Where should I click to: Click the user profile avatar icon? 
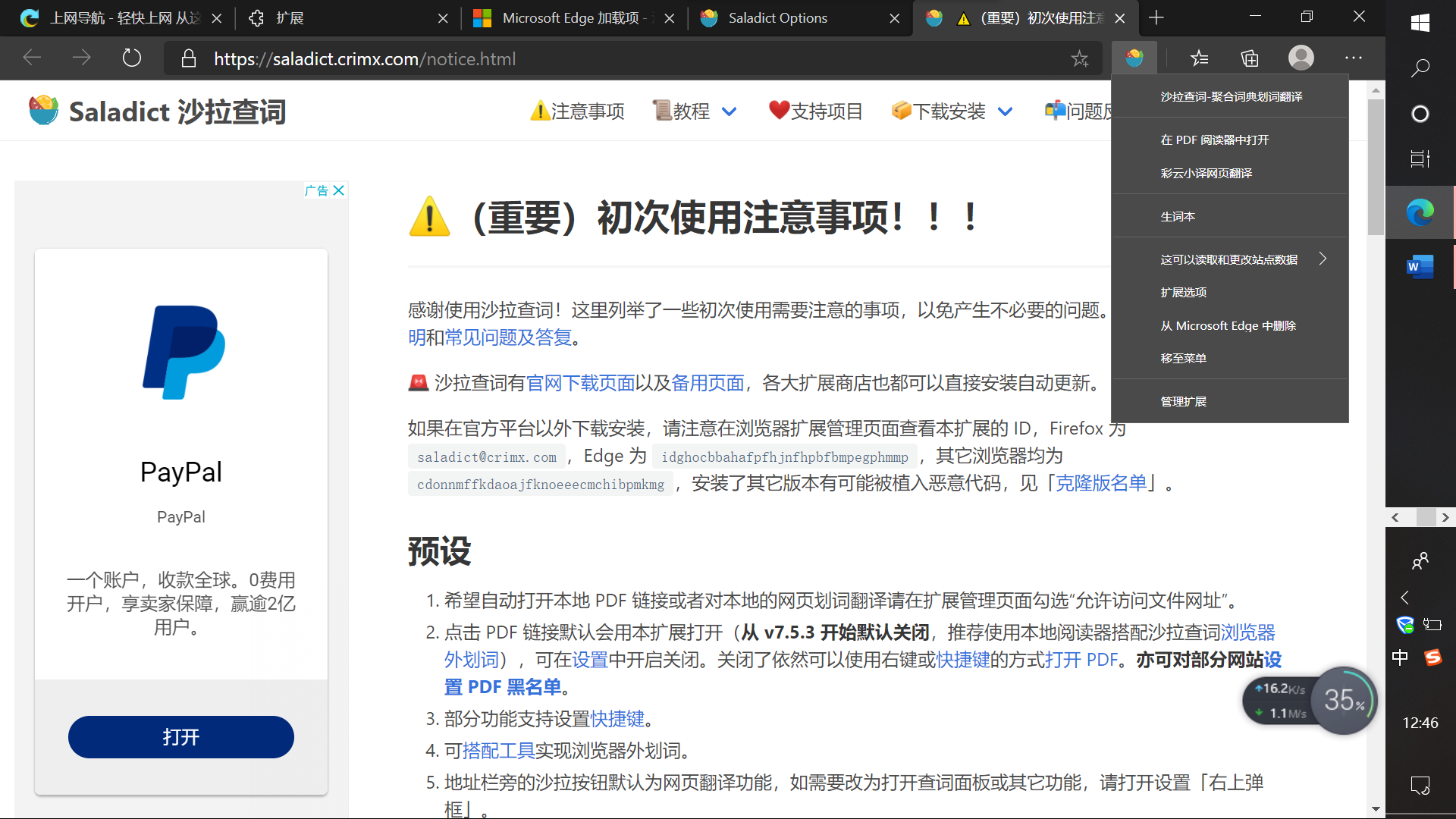1301,58
